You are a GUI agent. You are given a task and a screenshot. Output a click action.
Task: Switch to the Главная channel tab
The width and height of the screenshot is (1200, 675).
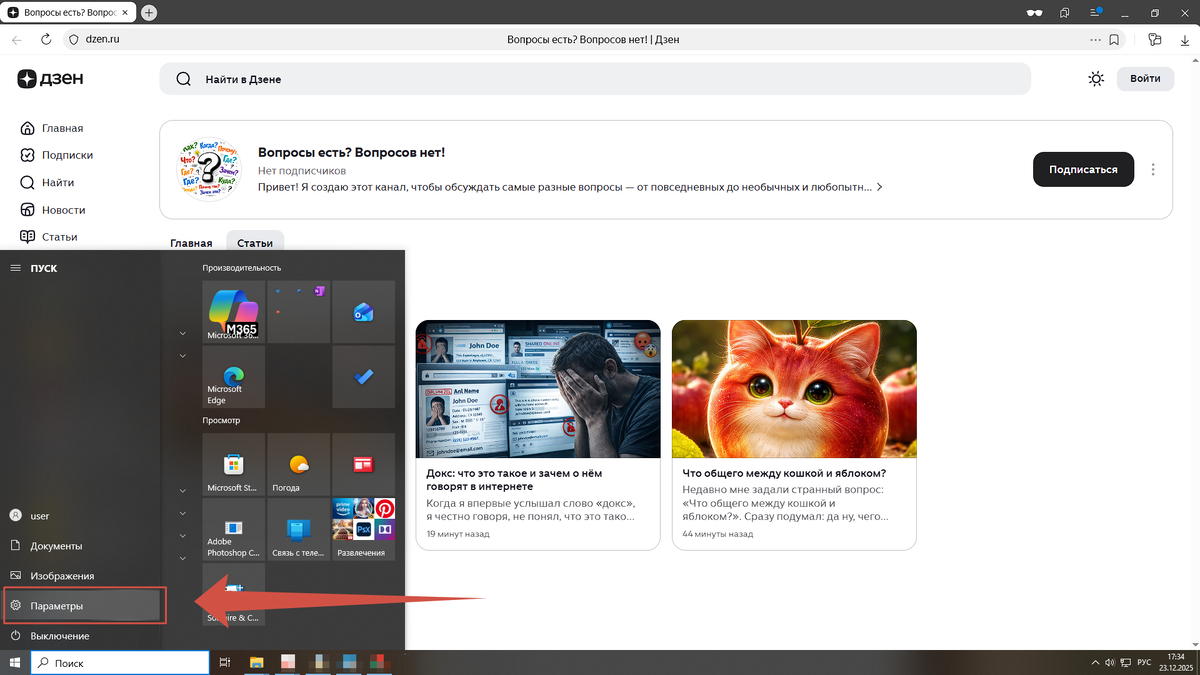click(x=191, y=243)
